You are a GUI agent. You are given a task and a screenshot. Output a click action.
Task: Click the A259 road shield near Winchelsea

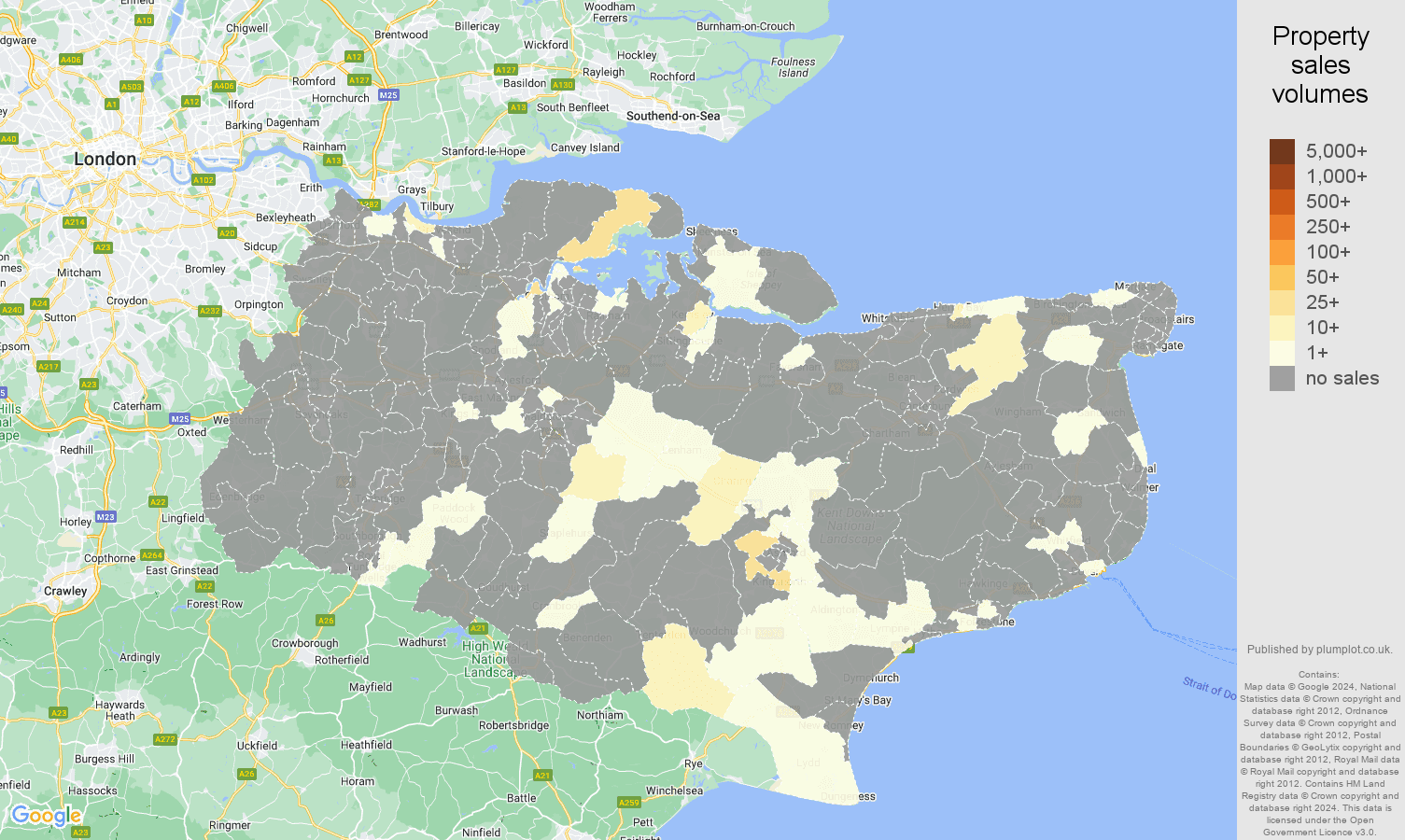(x=629, y=803)
